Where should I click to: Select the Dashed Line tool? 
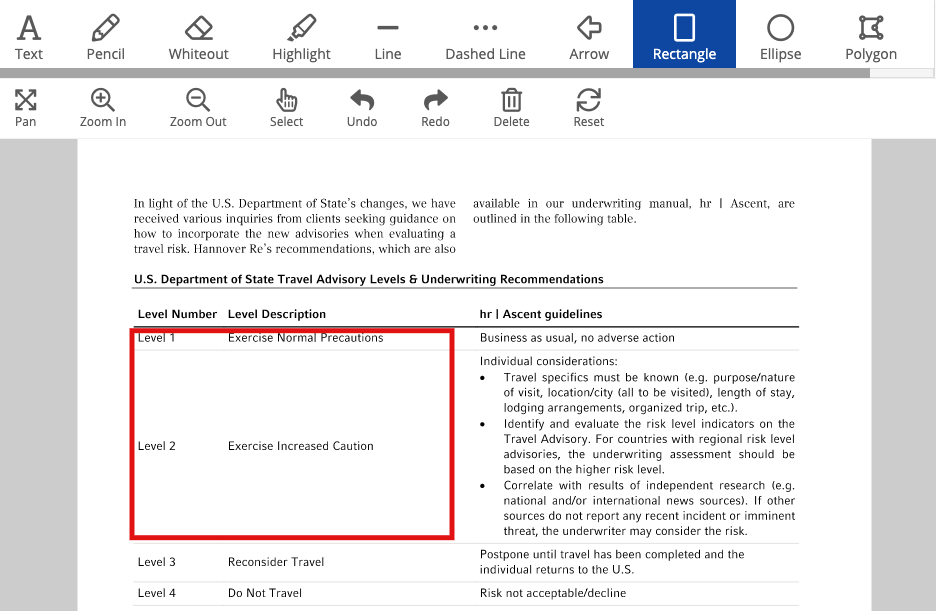[x=485, y=33]
